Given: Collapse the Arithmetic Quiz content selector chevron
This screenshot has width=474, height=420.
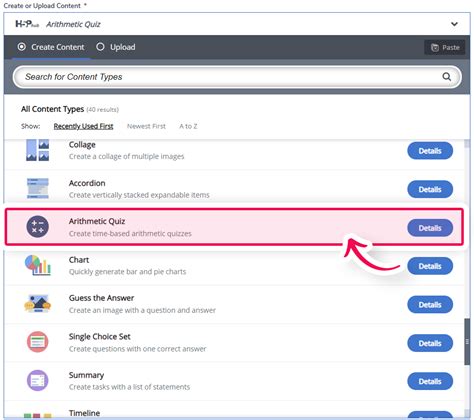Looking at the screenshot, I should (454, 24).
